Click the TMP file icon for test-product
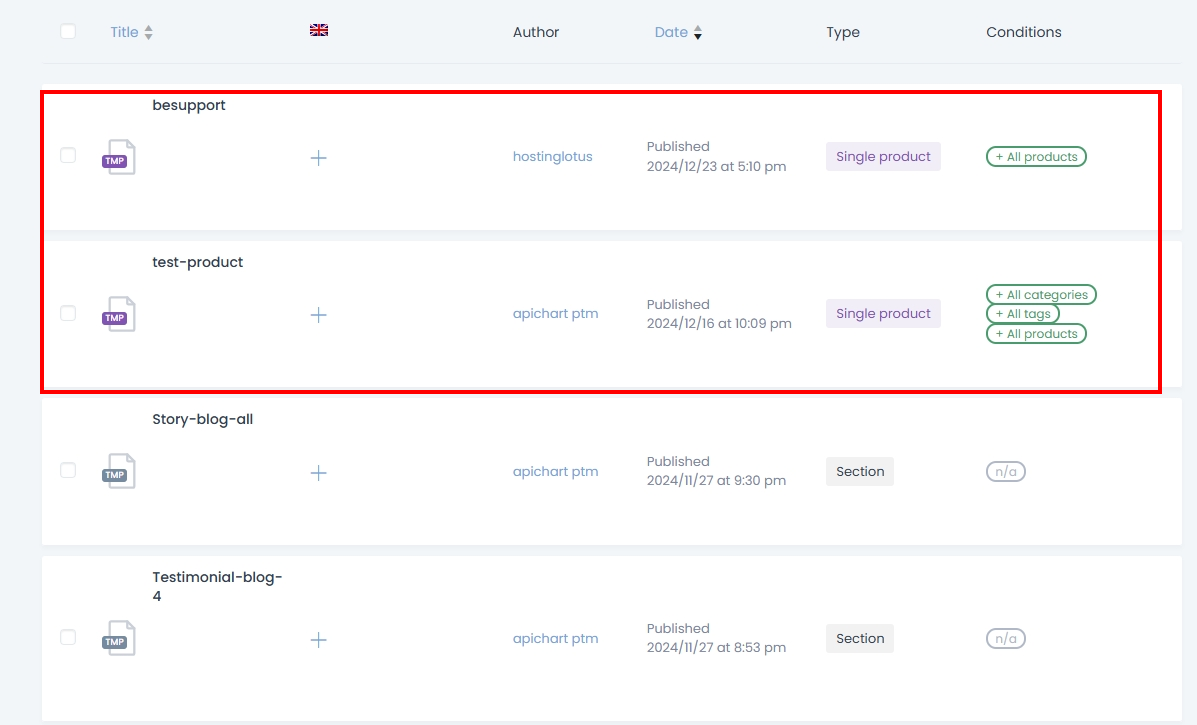The image size is (1197, 725). (x=119, y=315)
